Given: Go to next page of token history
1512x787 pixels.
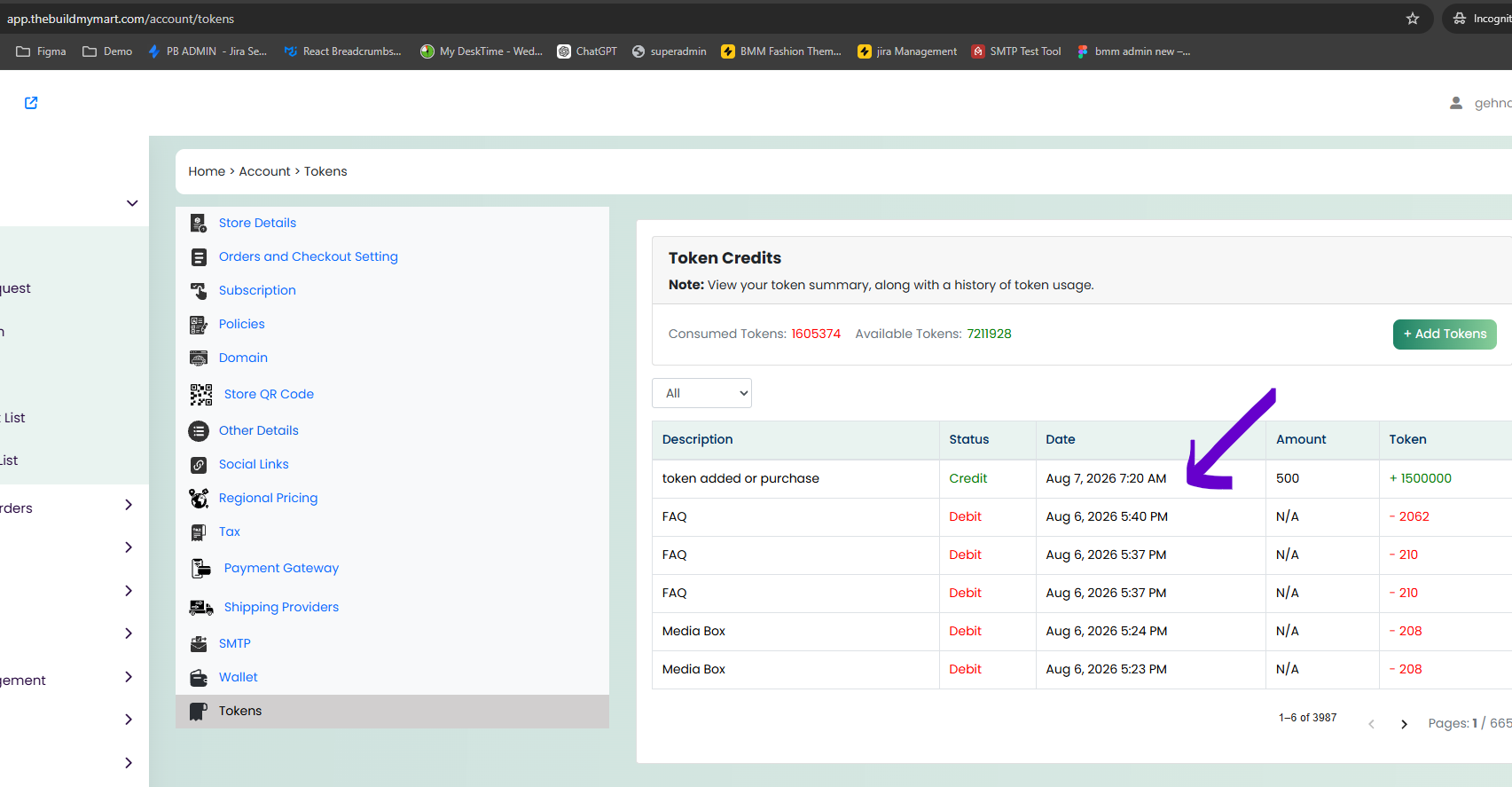Looking at the screenshot, I should pyautogui.click(x=1404, y=724).
